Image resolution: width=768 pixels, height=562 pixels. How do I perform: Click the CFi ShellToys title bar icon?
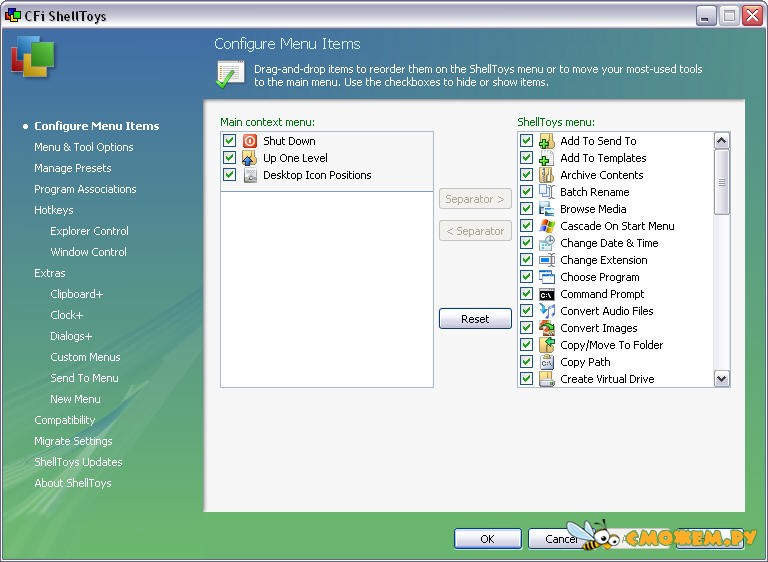(x=13, y=15)
